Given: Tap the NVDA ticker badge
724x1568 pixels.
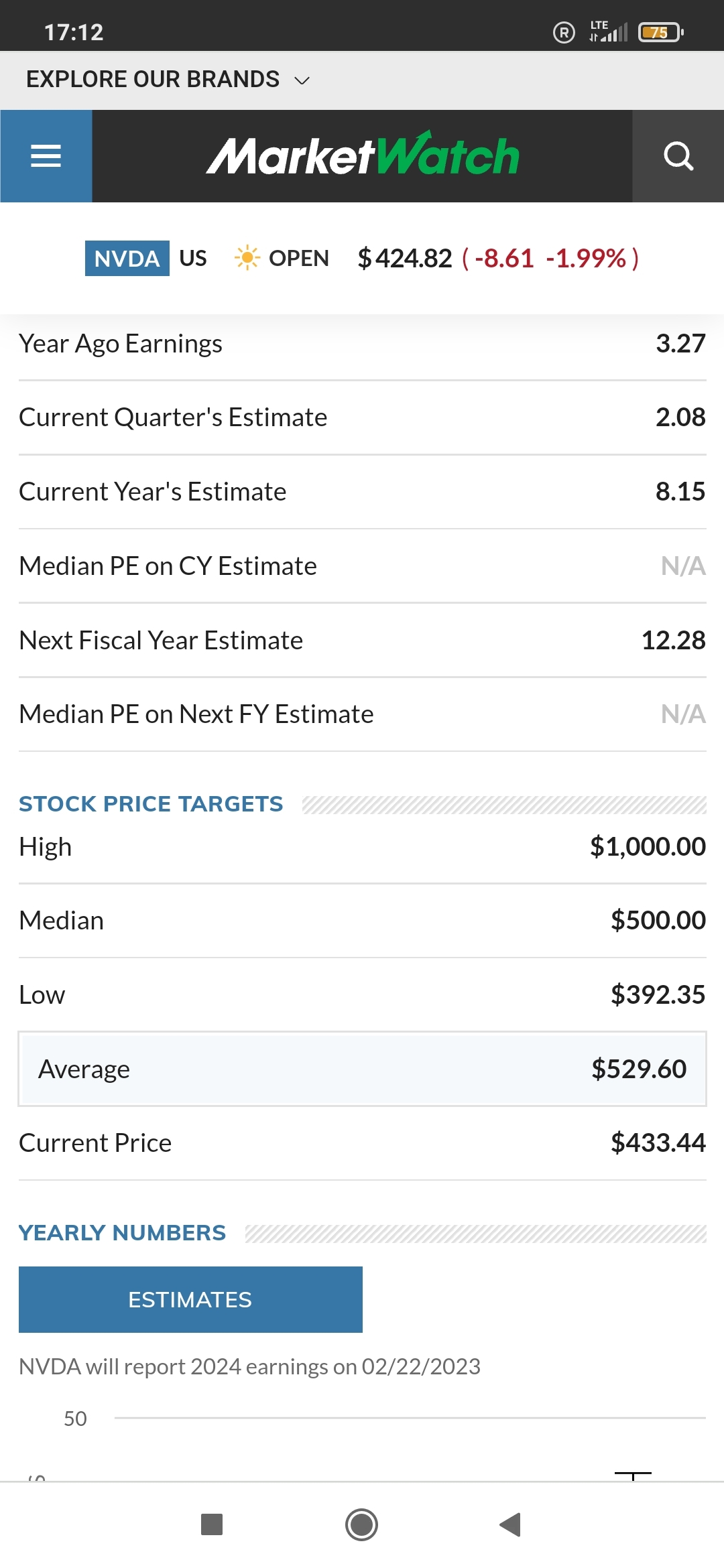Looking at the screenshot, I should tap(127, 258).
